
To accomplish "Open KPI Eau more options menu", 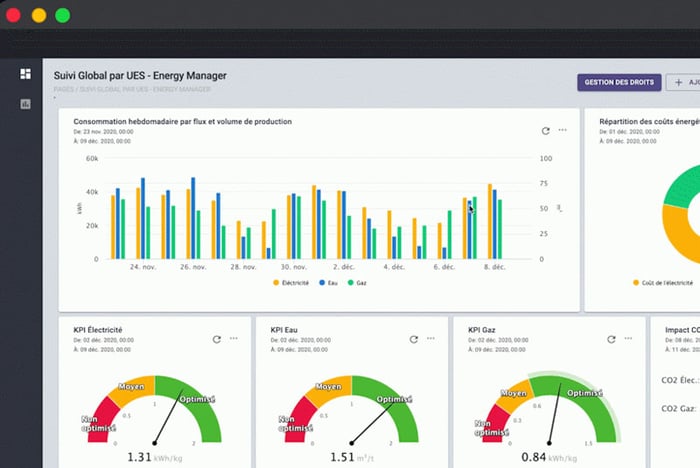I will point(431,338).
